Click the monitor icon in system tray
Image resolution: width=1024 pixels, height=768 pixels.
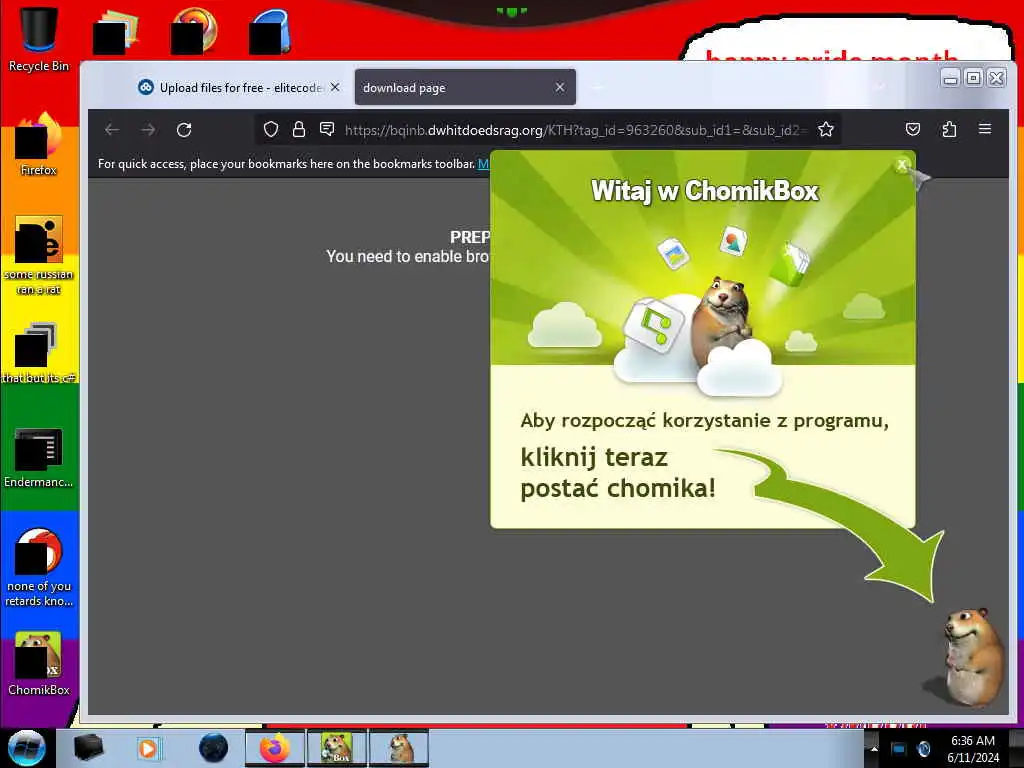tap(899, 748)
